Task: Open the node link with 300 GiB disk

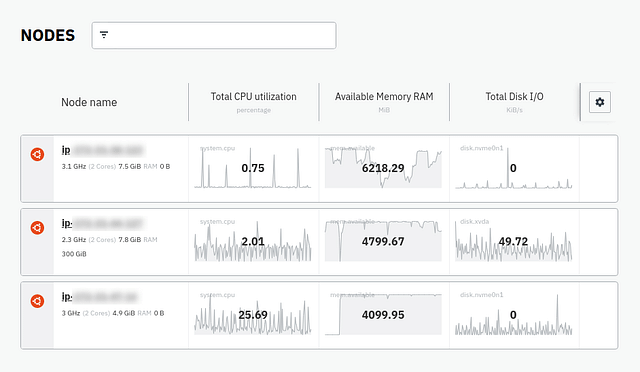Action: (x=102, y=223)
